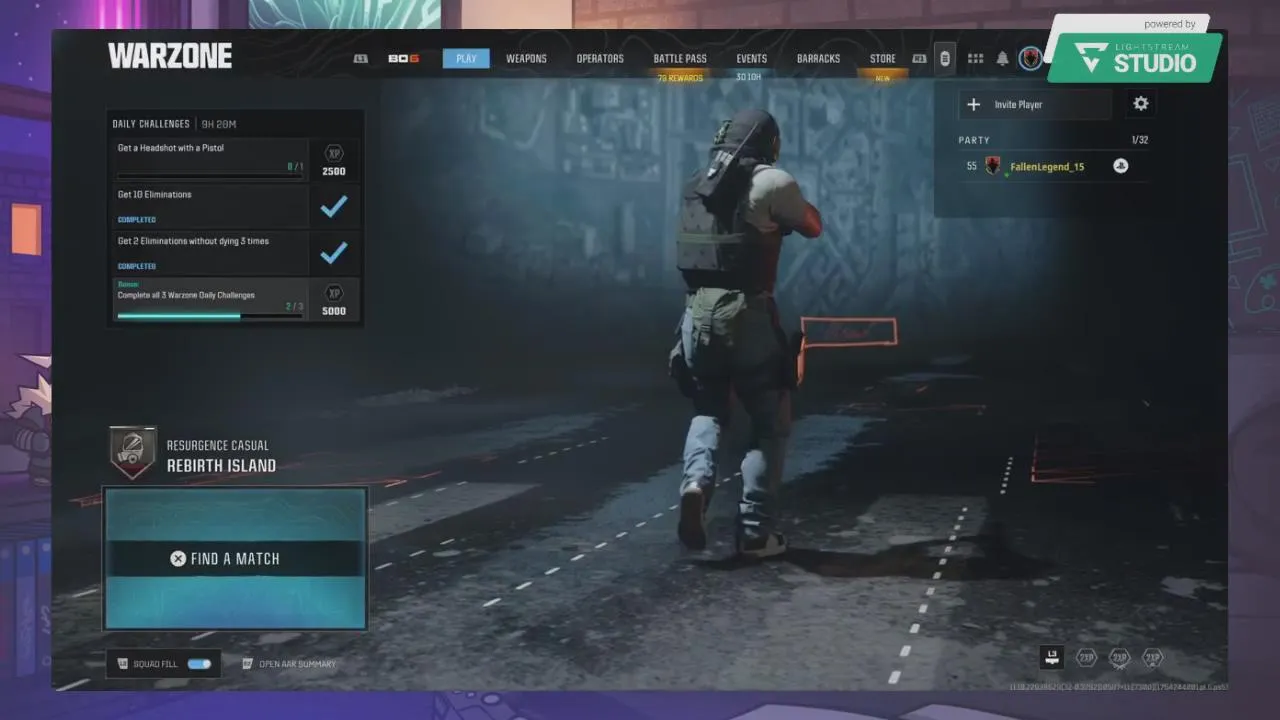The height and width of the screenshot is (720, 1280).
Task: Click the Daily Challenges header
Action: click(x=151, y=124)
